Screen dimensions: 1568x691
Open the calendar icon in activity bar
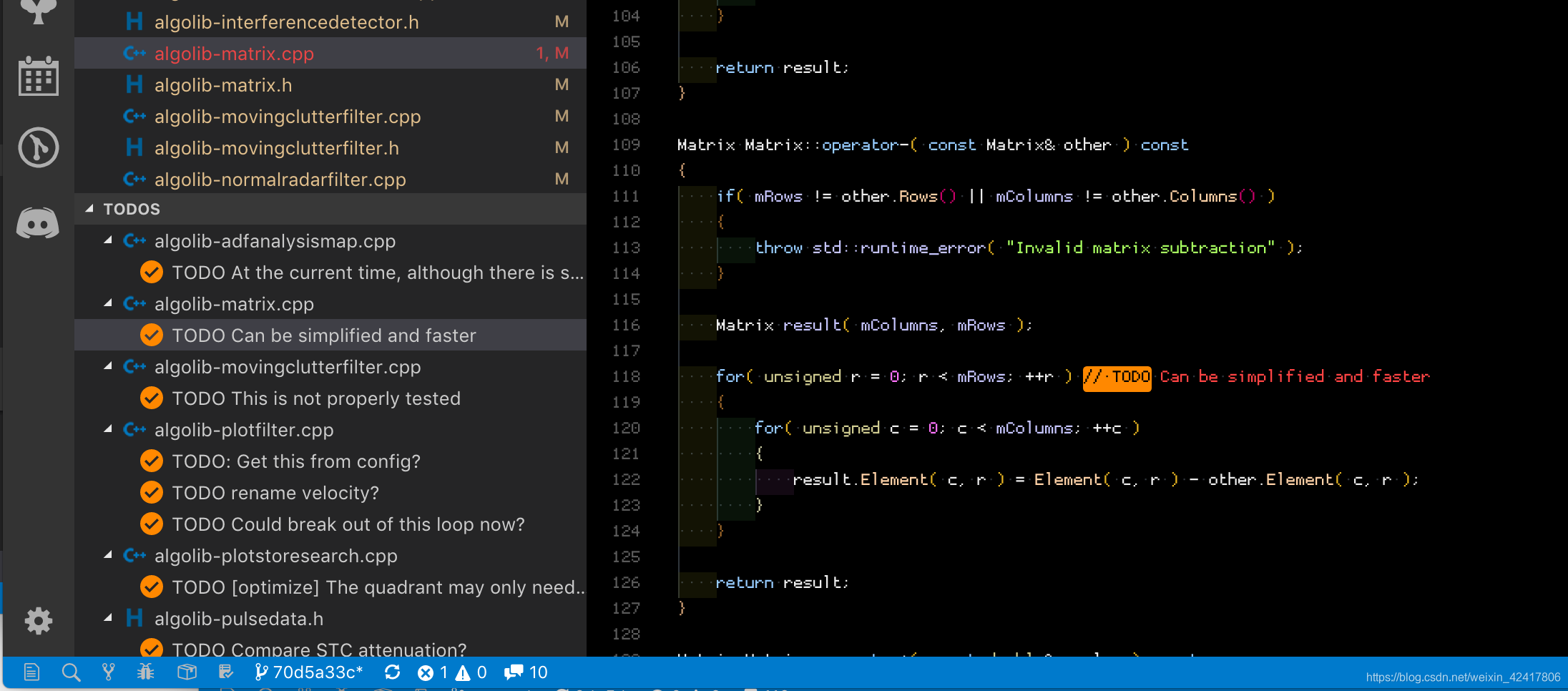click(x=38, y=75)
